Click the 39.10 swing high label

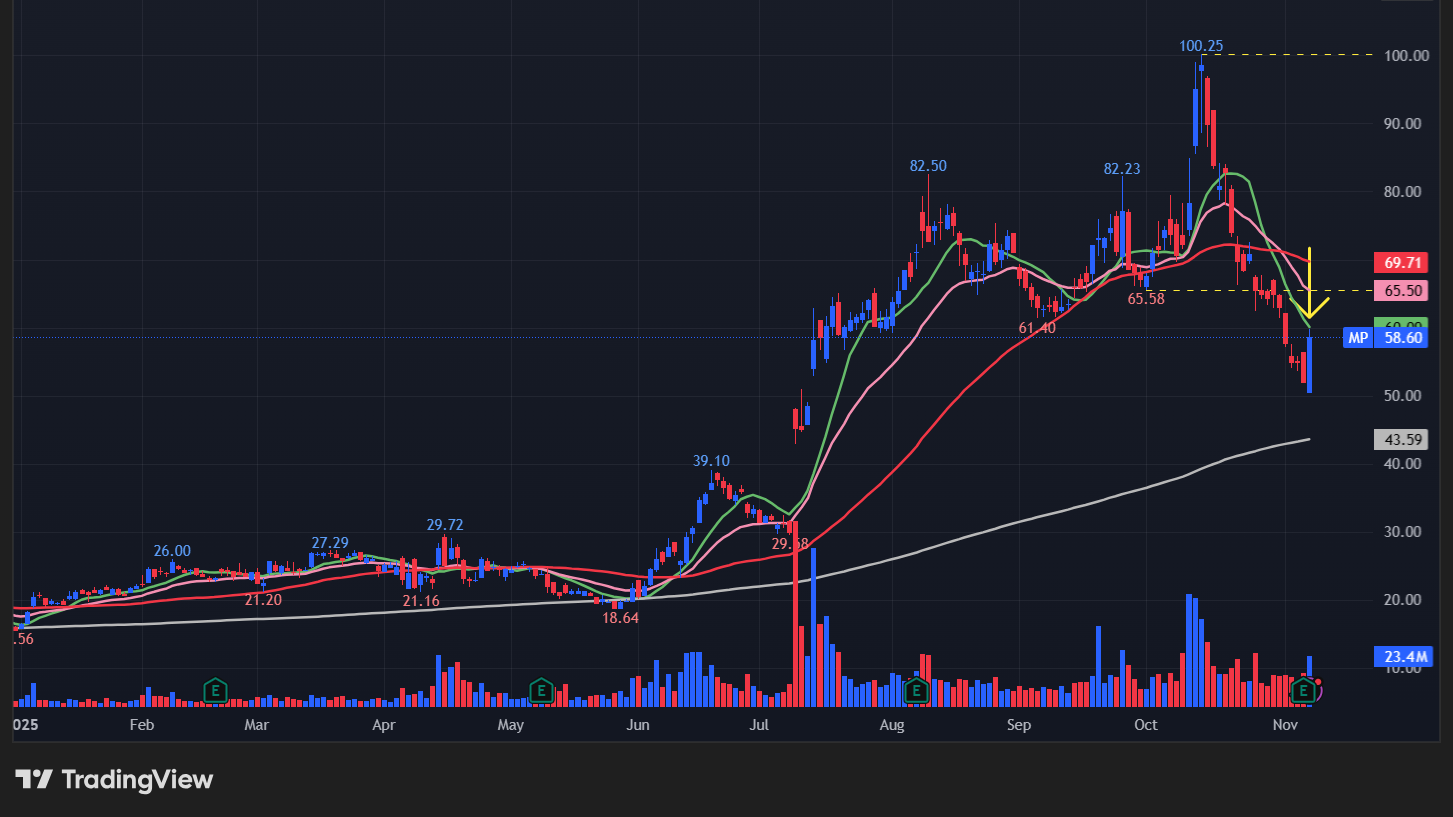coord(711,461)
